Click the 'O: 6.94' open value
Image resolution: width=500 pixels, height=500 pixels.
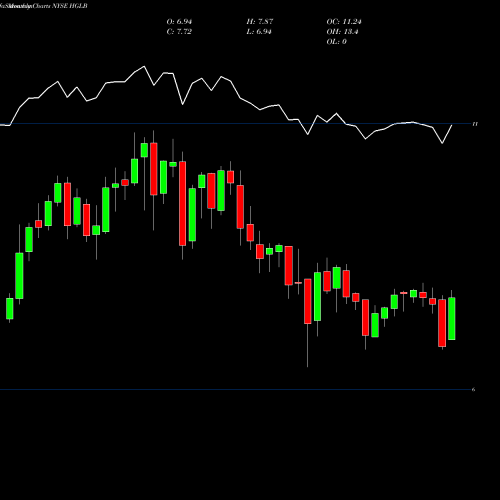point(179,22)
